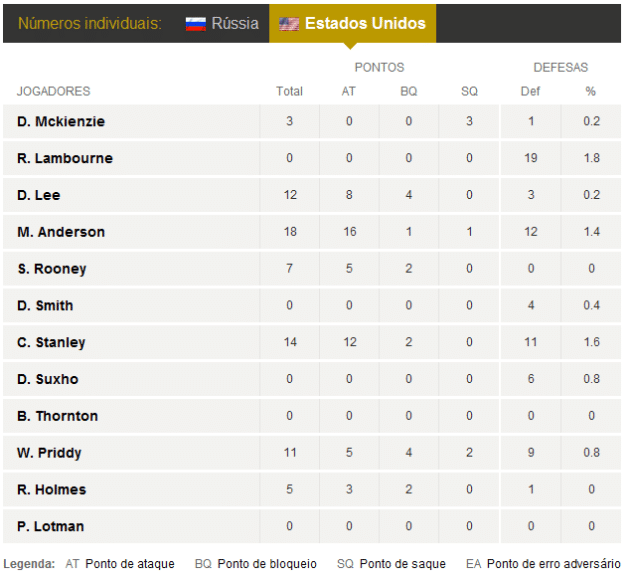Click the Russian flag icon

[x=196, y=24]
